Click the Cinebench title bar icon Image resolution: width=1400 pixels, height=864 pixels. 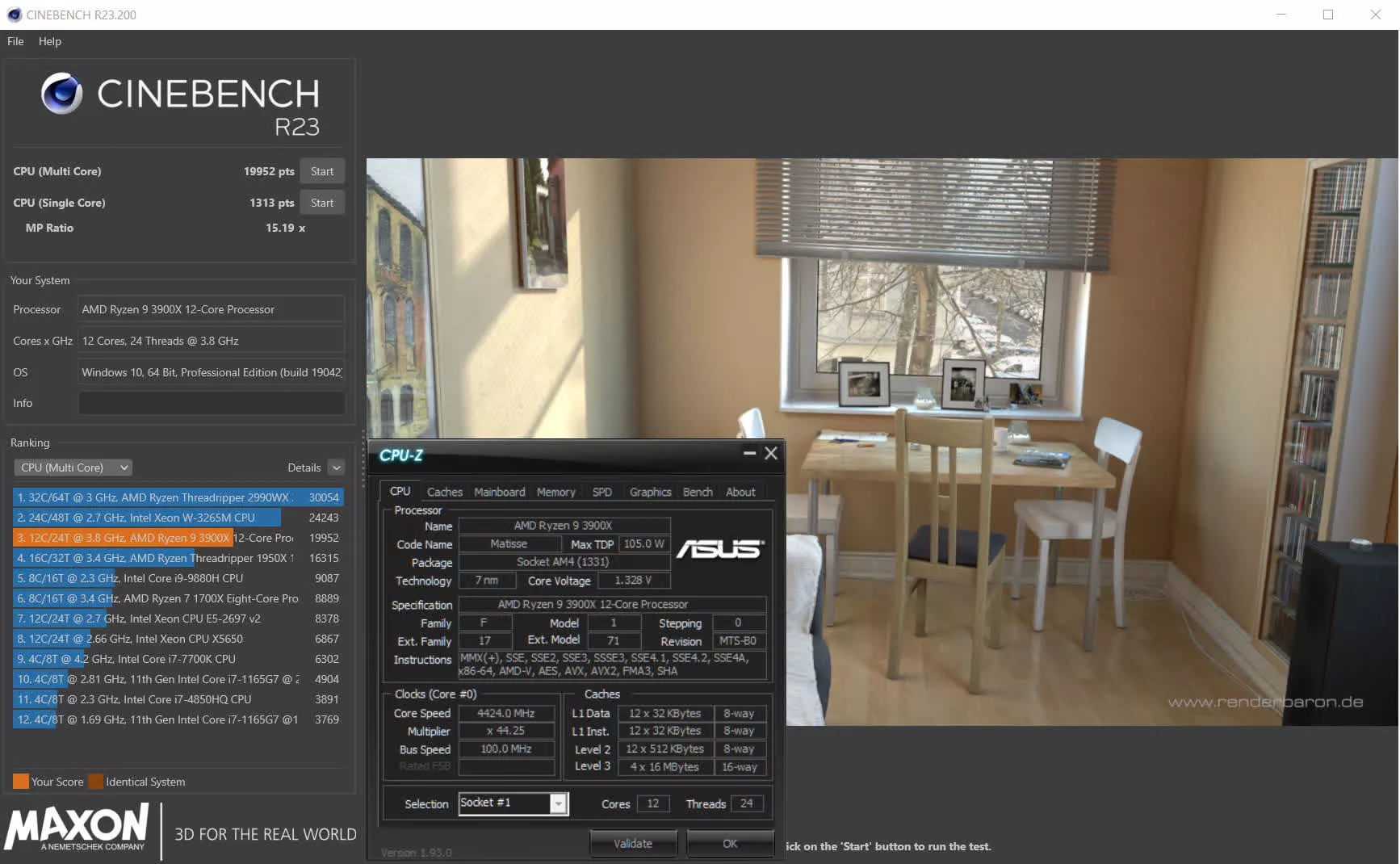(14, 15)
